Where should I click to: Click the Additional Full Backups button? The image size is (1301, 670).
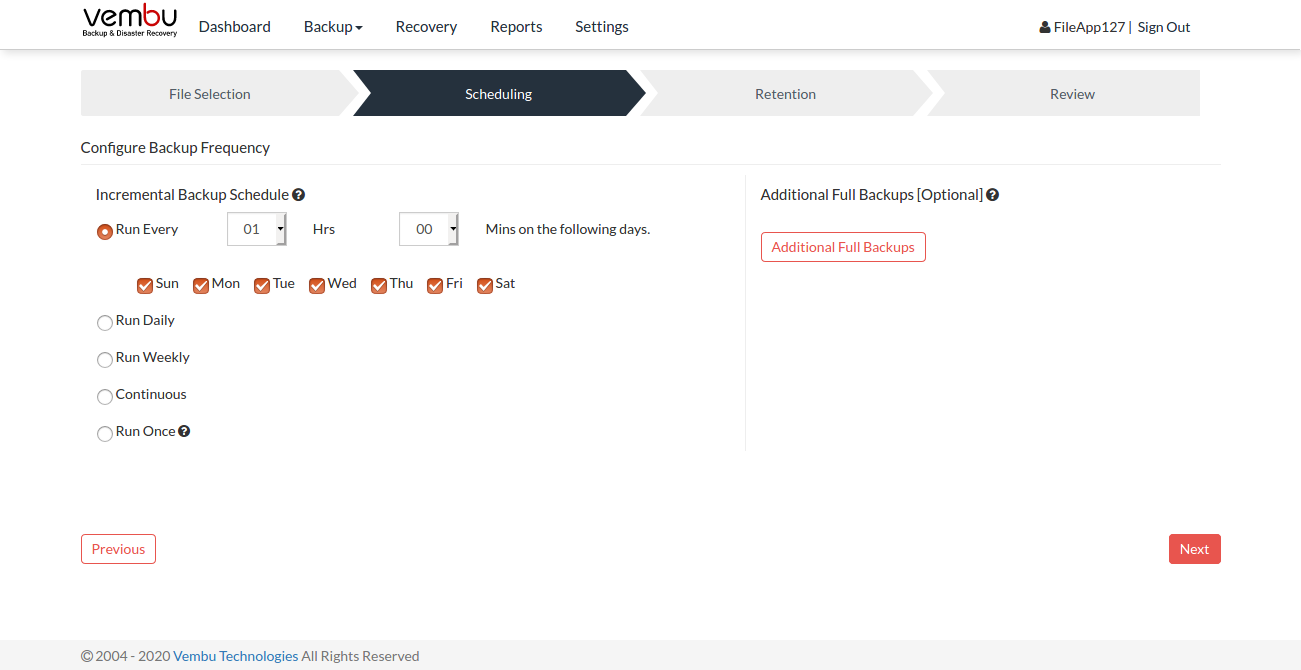click(843, 247)
